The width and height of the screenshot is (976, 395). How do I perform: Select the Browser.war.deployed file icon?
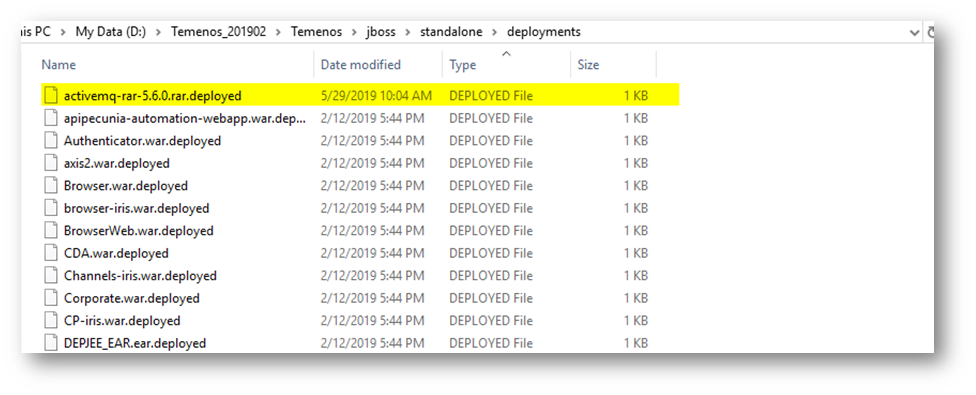coord(51,185)
